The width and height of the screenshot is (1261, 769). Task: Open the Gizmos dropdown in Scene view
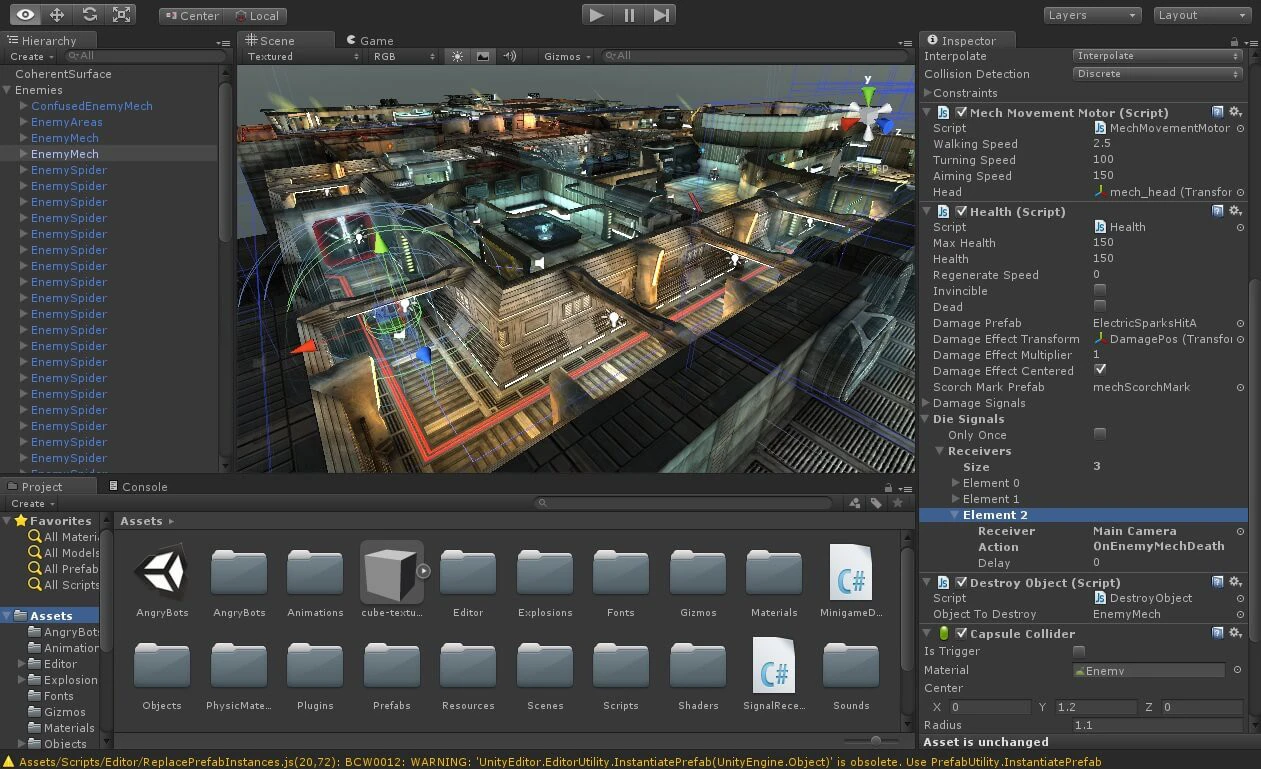(565, 56)
